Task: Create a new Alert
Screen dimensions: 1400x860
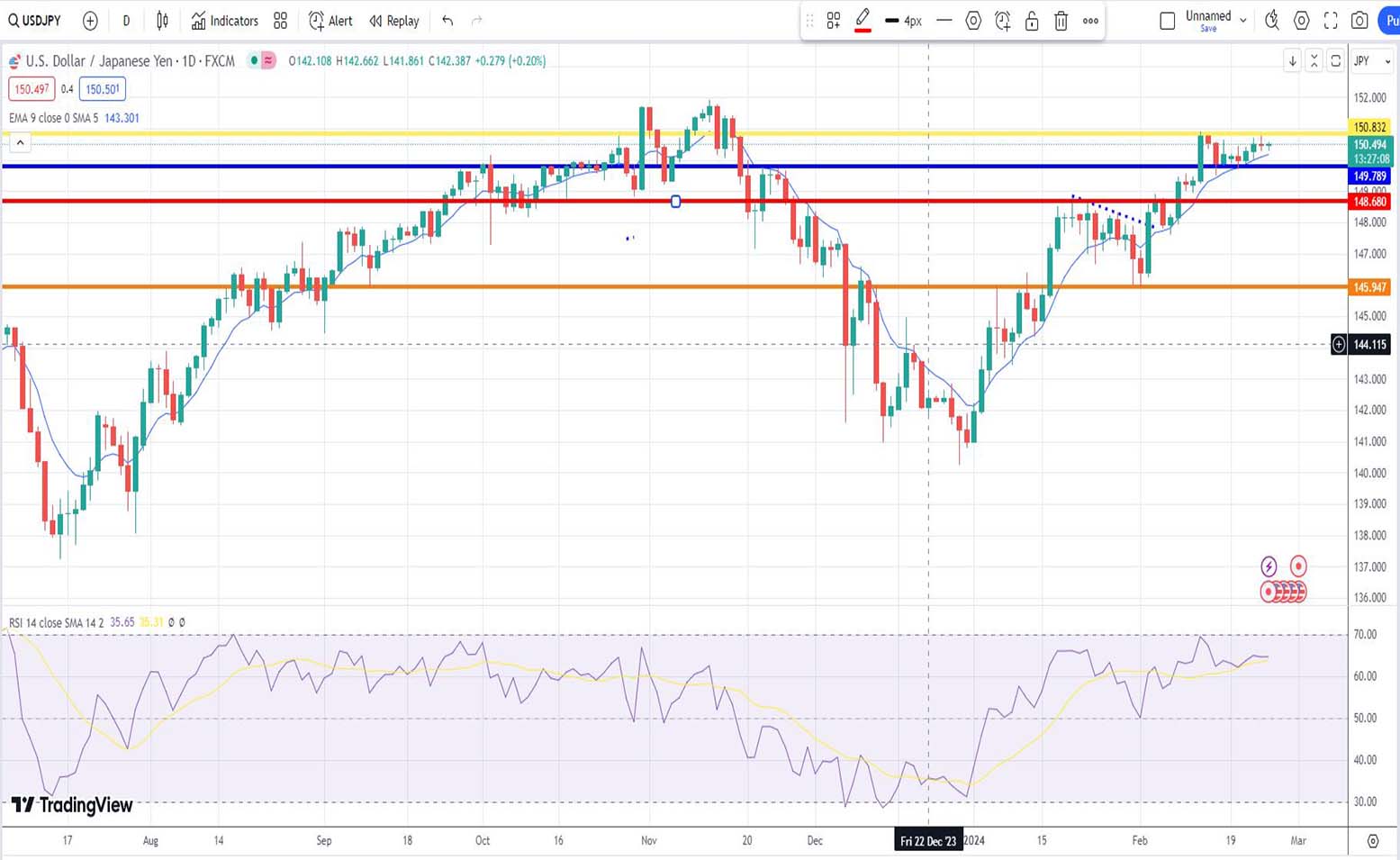Action: (x=330, y=21)
